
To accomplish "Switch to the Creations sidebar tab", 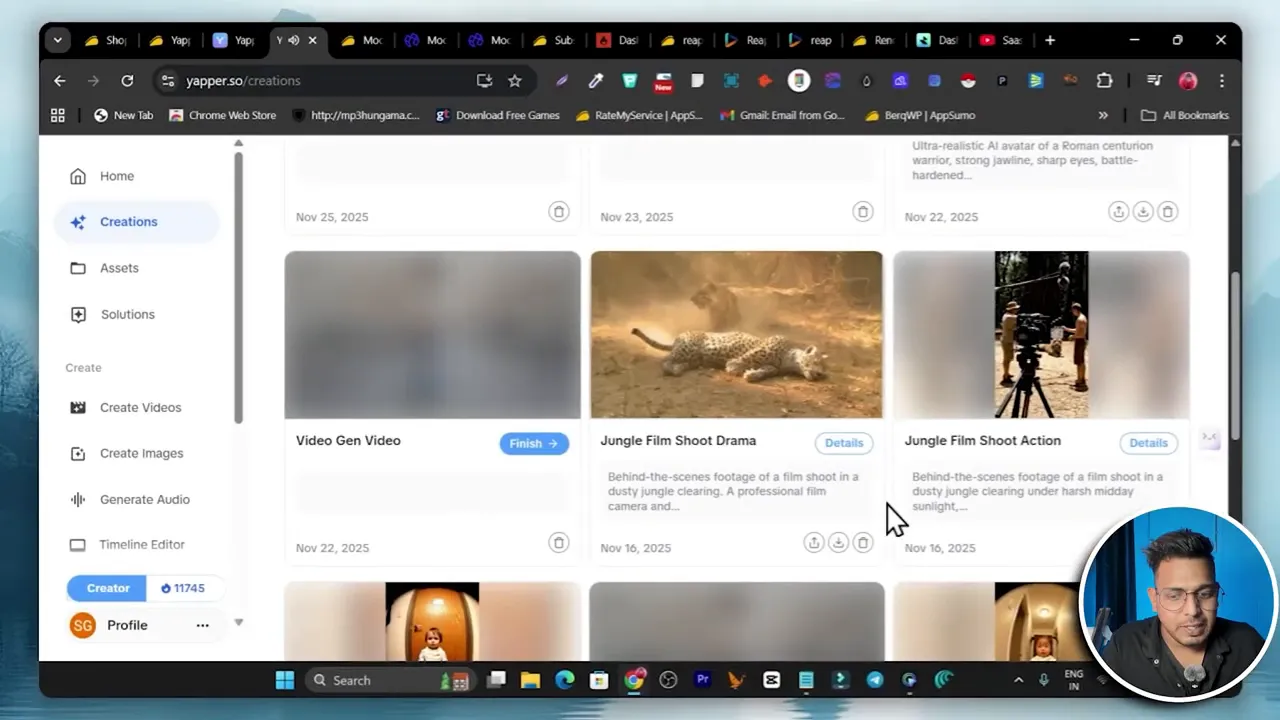I will click(x=128, y=221).
